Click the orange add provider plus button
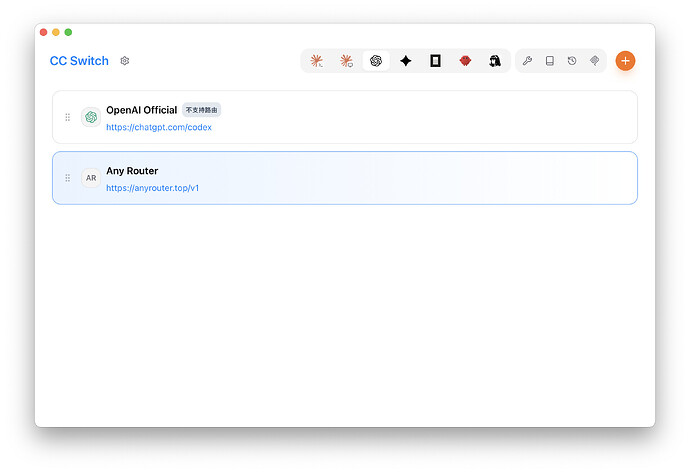The height and width of the screenshot is (473, 690). [625, 61]
